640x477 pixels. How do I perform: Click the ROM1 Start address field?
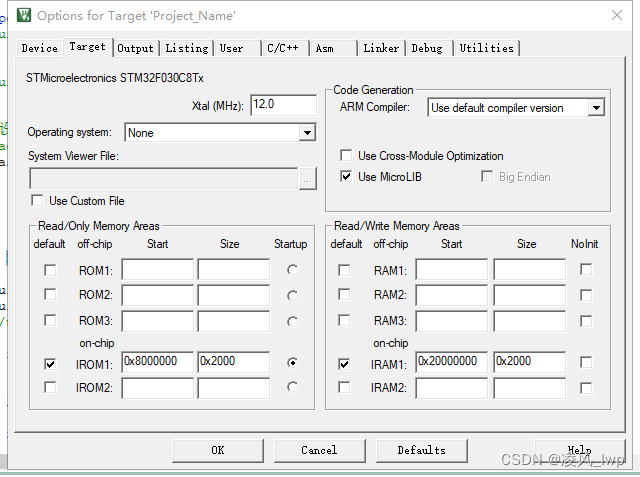[157, 269]
